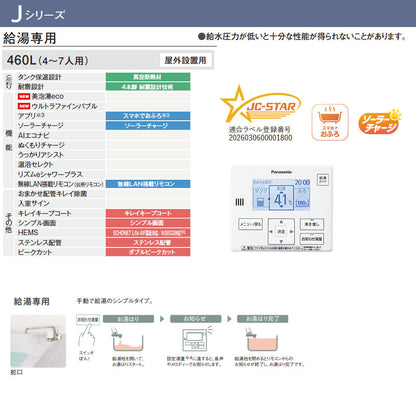
Task: Click the お湯はり完了 full bathtub illustration
Action: coord(262,339)
